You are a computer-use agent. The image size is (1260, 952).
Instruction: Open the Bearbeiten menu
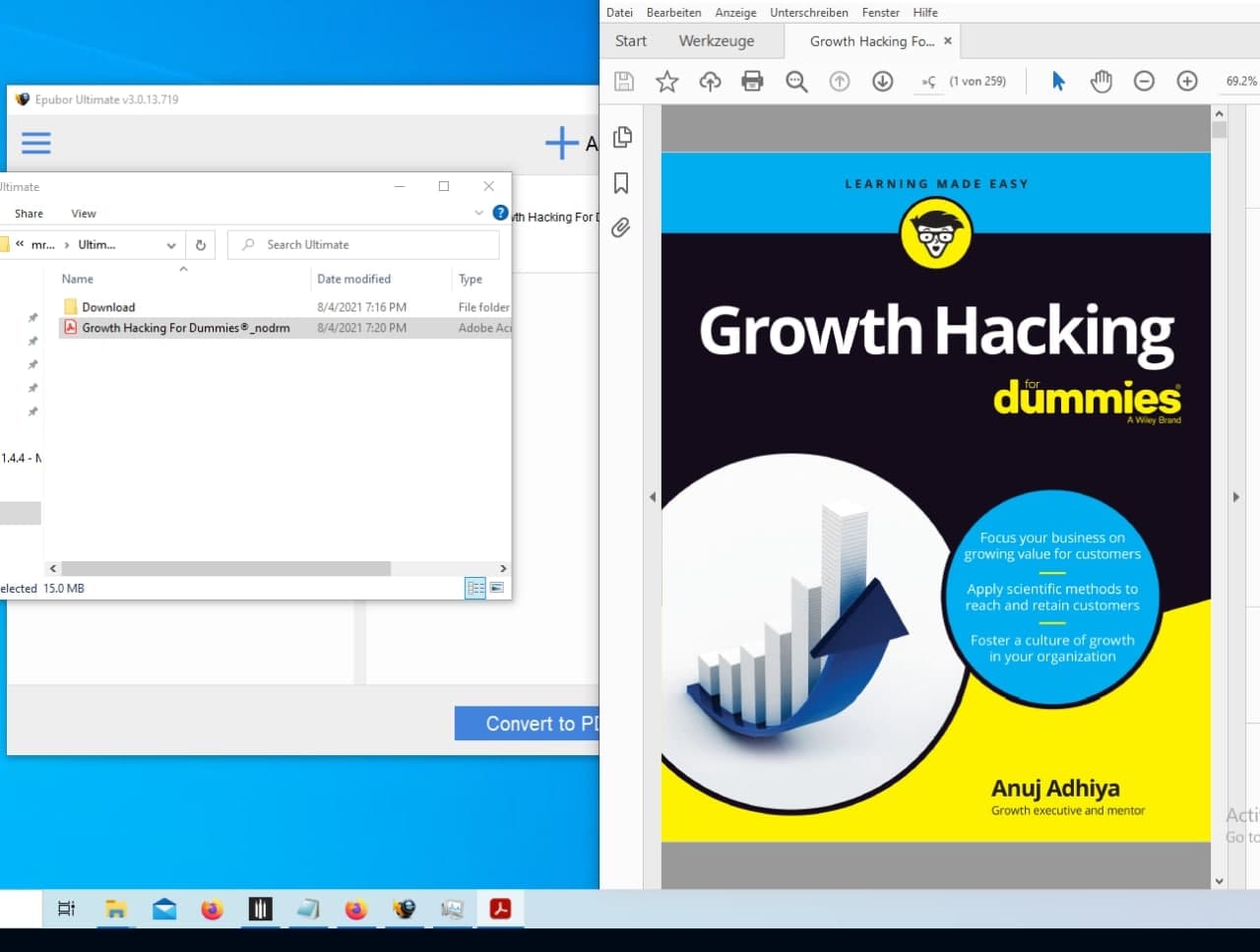673,13
